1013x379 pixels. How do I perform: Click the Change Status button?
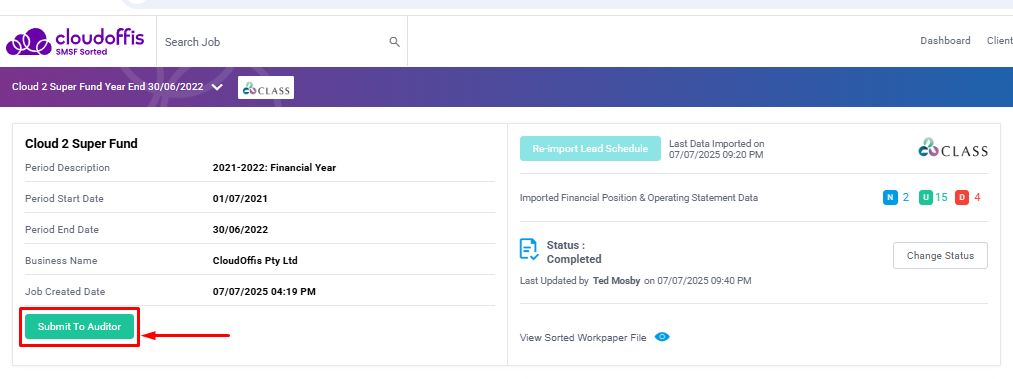(940, 256)
